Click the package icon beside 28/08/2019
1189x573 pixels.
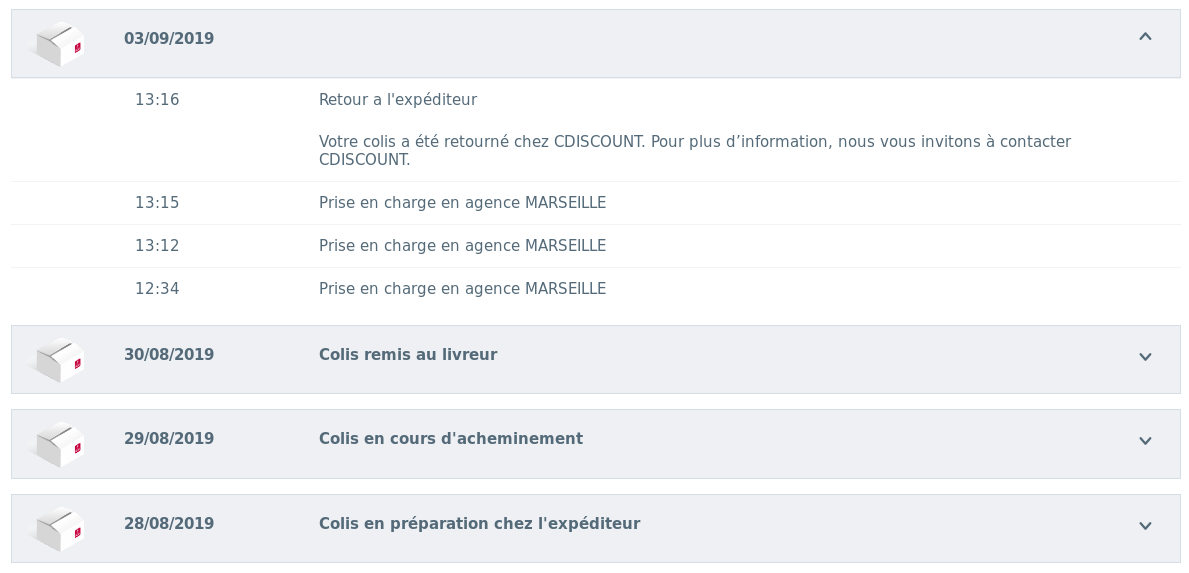coord(60,529)
